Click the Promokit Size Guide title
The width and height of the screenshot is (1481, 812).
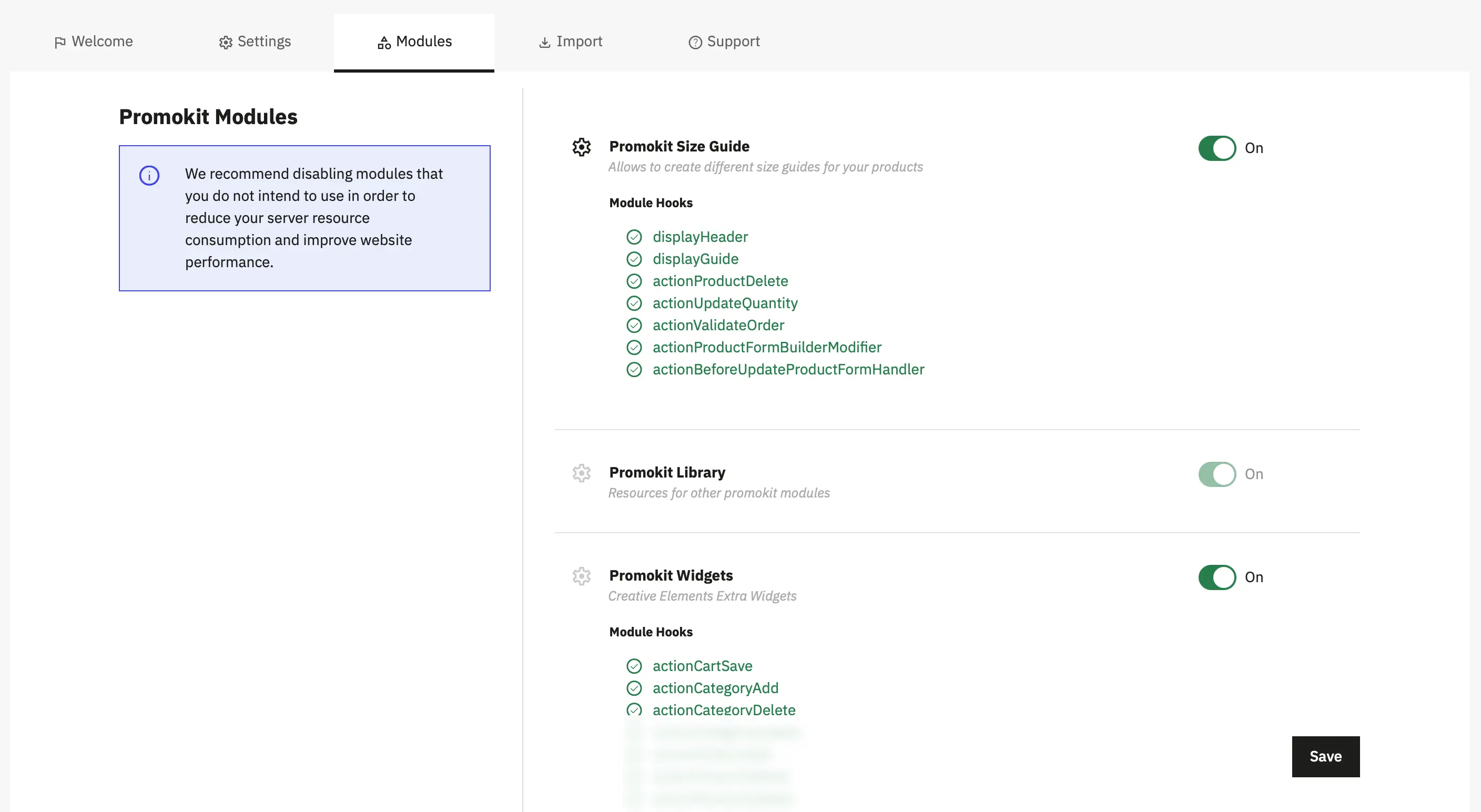(x=679, y=146)
